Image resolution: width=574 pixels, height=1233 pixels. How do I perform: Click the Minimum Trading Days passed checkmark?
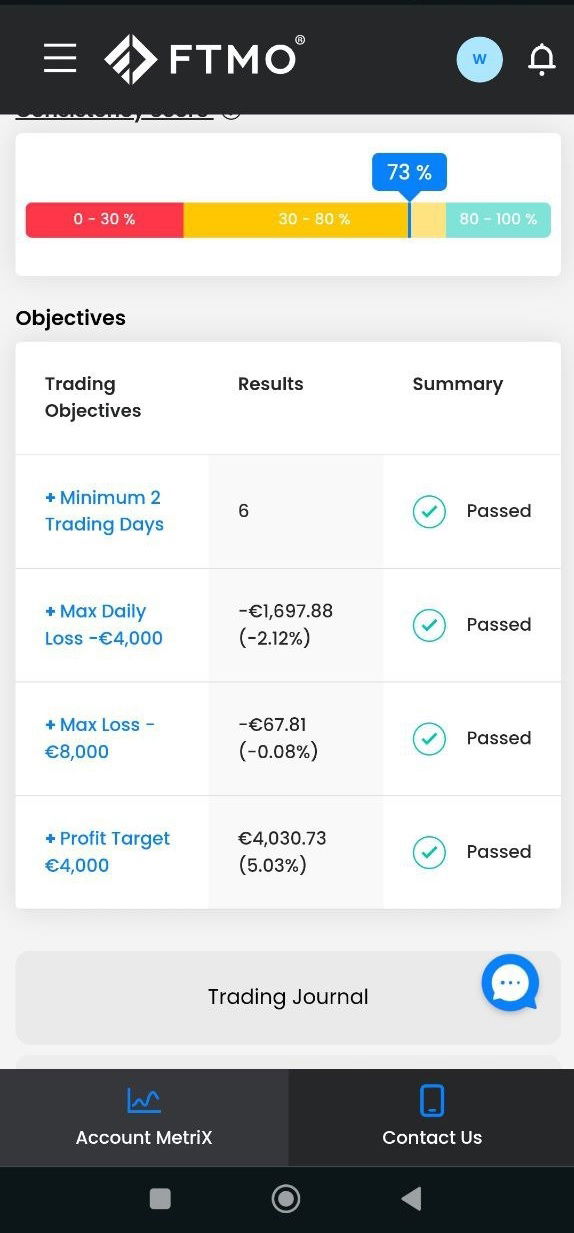point(429,511)
